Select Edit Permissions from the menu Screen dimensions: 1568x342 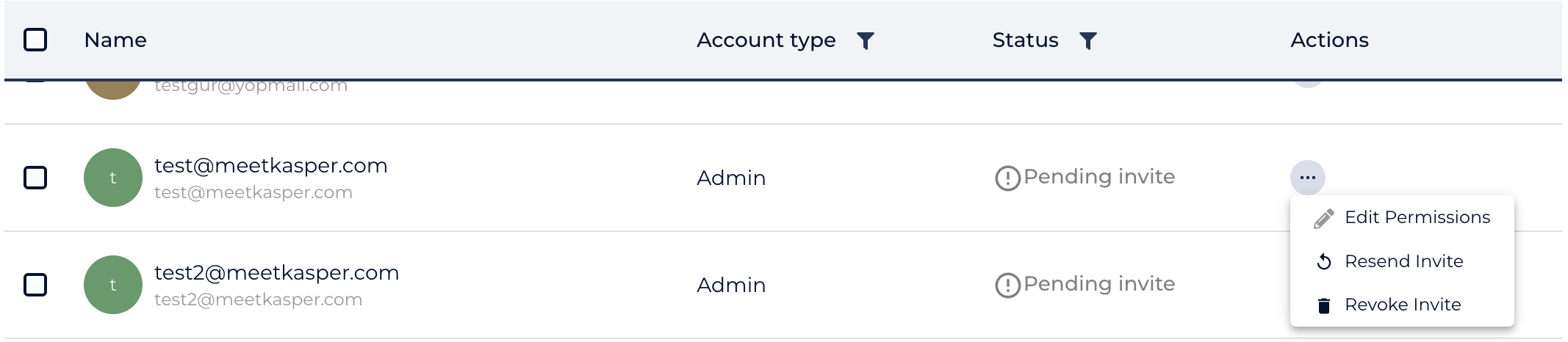(x=1417, y=217)
